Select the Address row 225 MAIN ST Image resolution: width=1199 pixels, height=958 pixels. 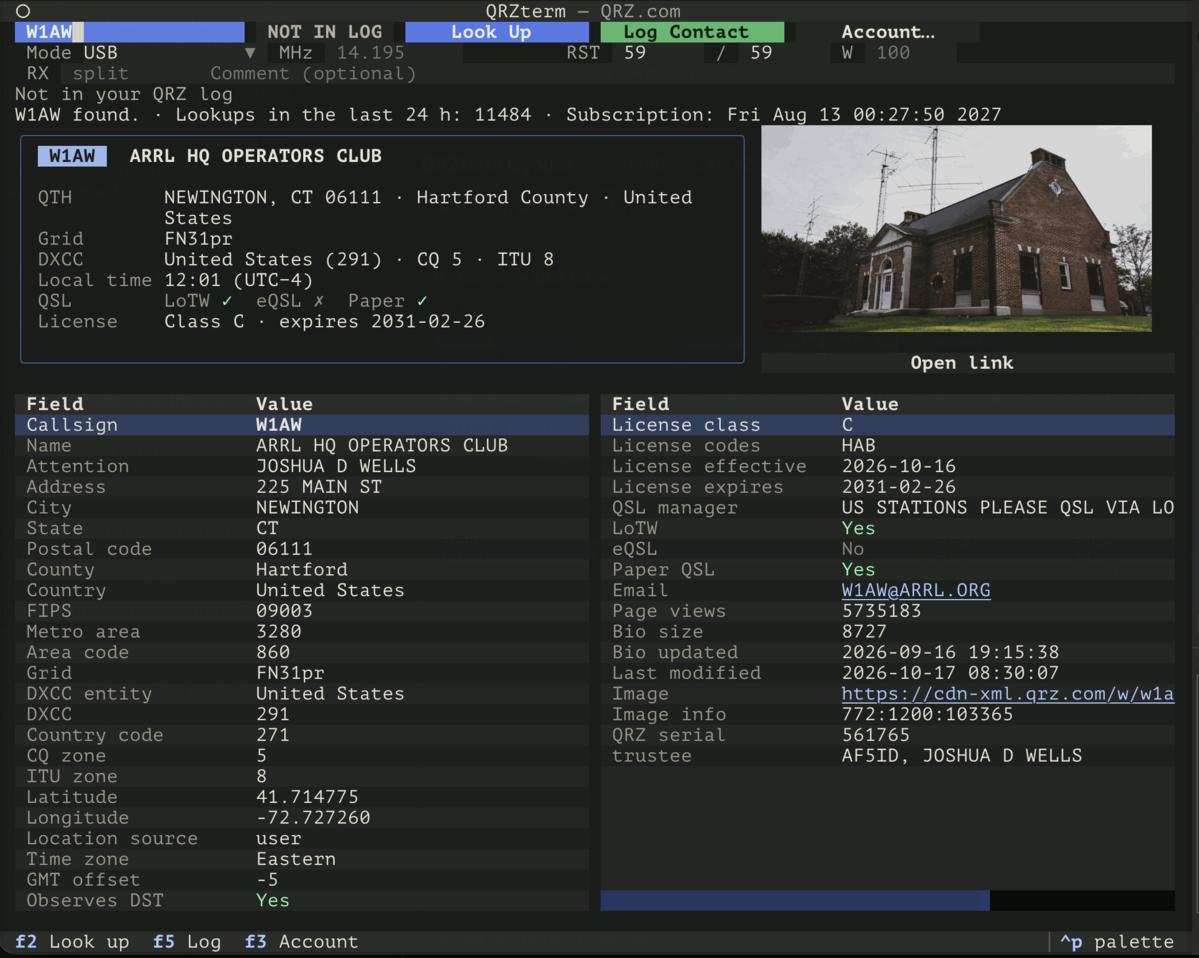(x=302, y=486)
